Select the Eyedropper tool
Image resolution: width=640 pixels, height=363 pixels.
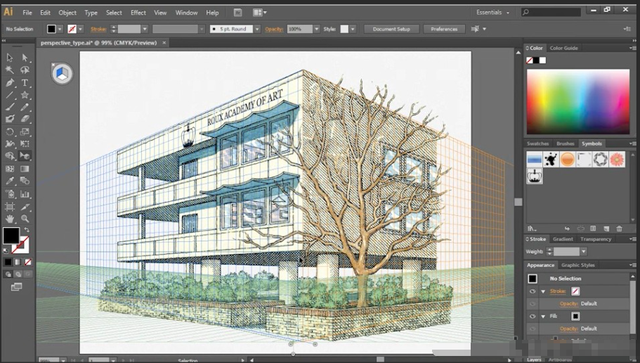[x=10, y=181]
